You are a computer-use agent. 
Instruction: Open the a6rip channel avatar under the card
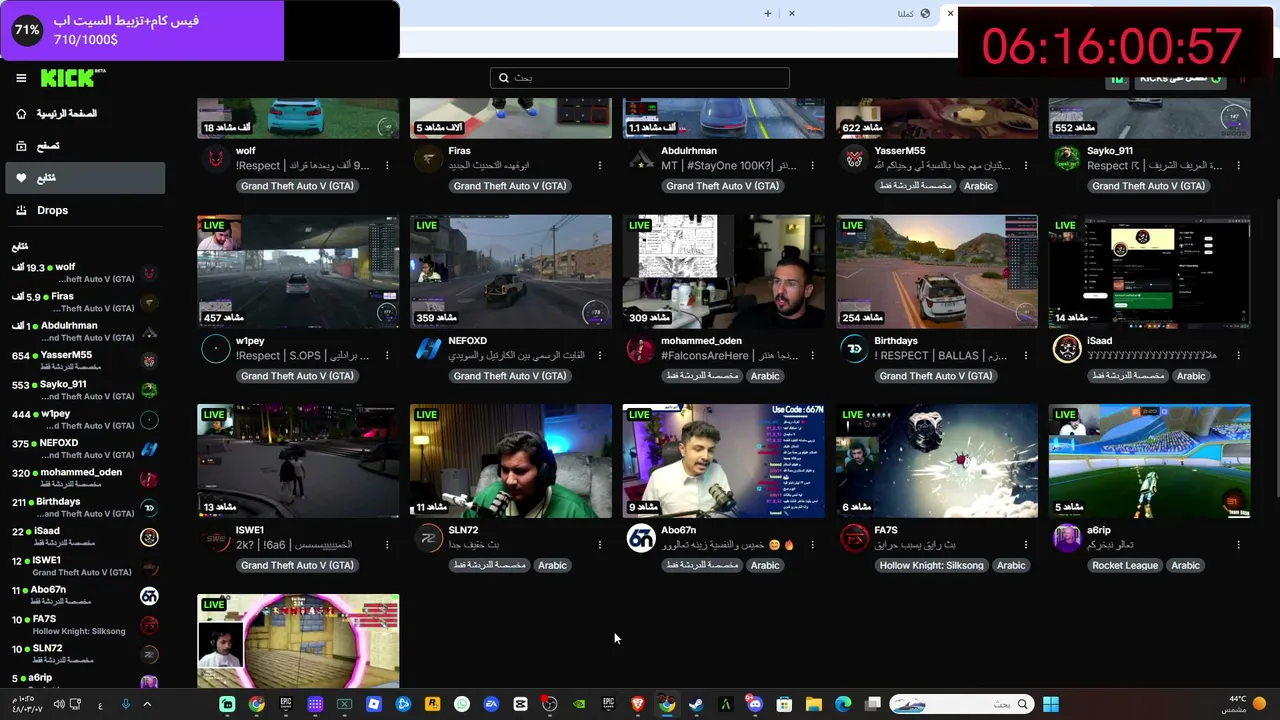point(1067,538)
